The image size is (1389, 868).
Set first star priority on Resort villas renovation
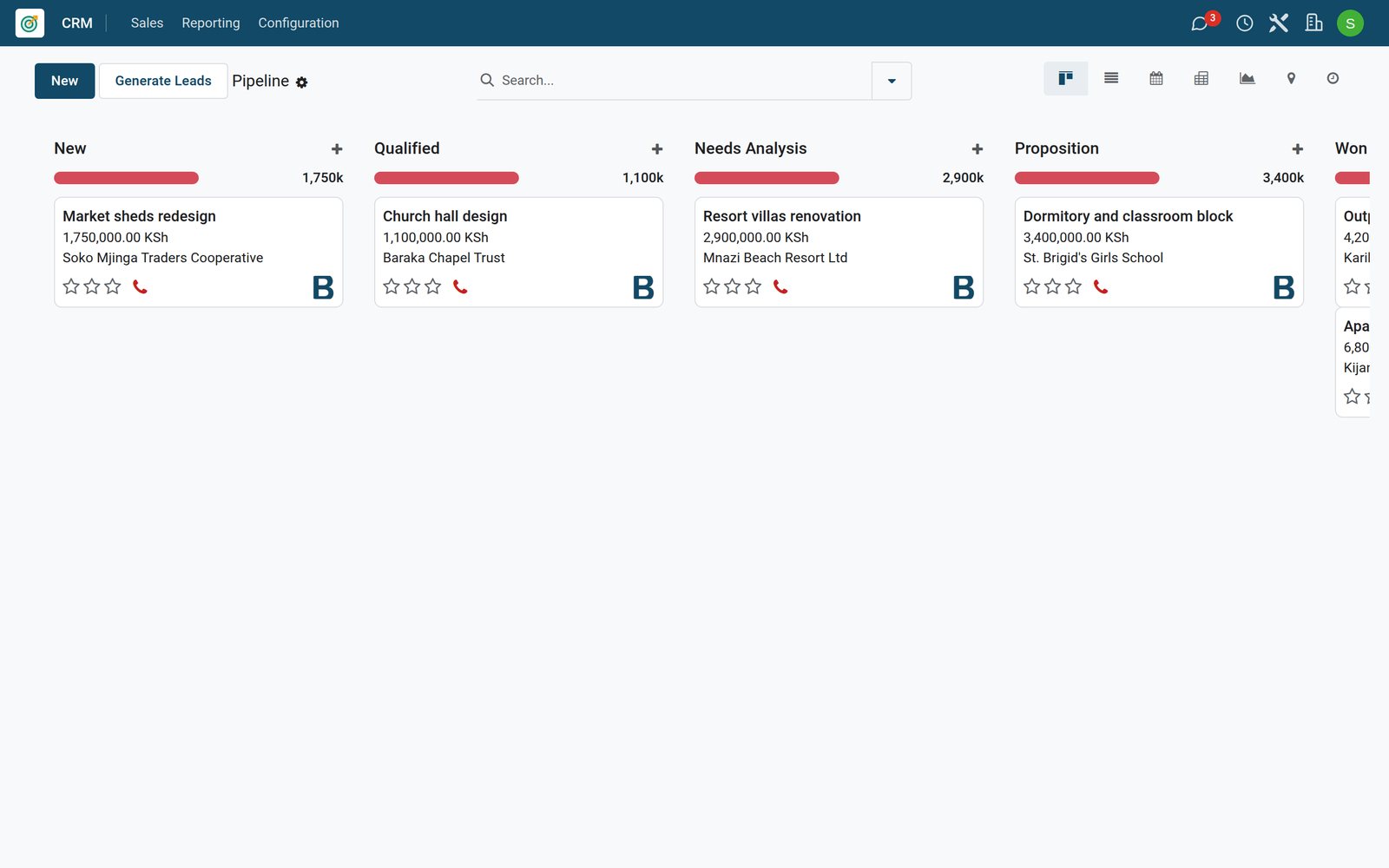click(712, 286)
